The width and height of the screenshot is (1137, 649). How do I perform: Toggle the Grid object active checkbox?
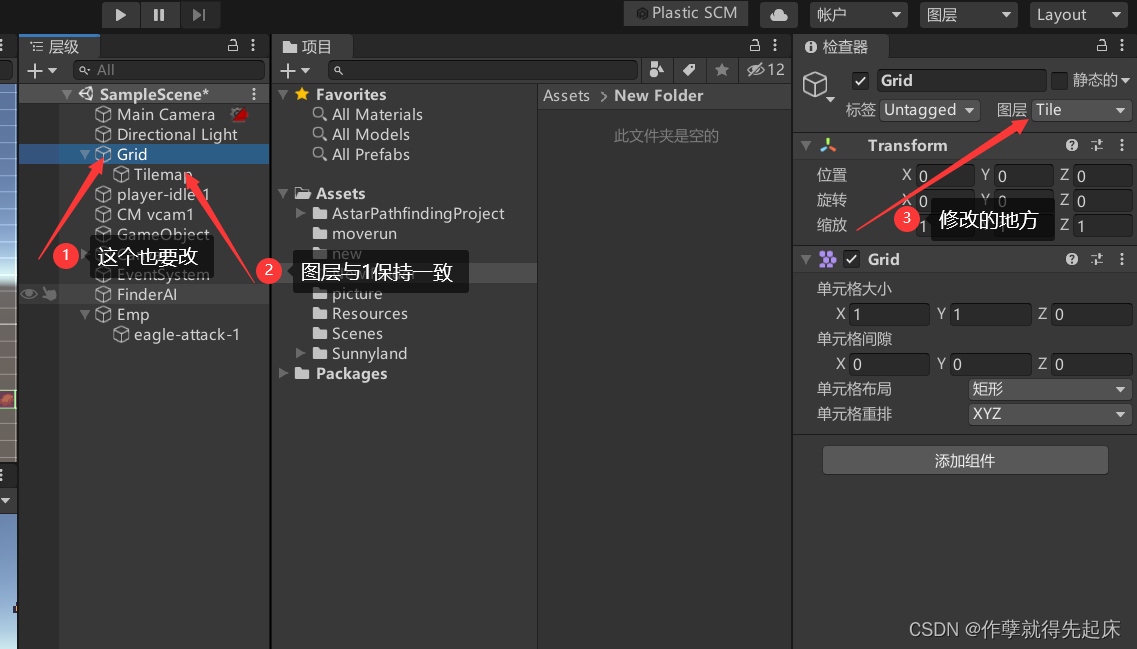(860, 80)
